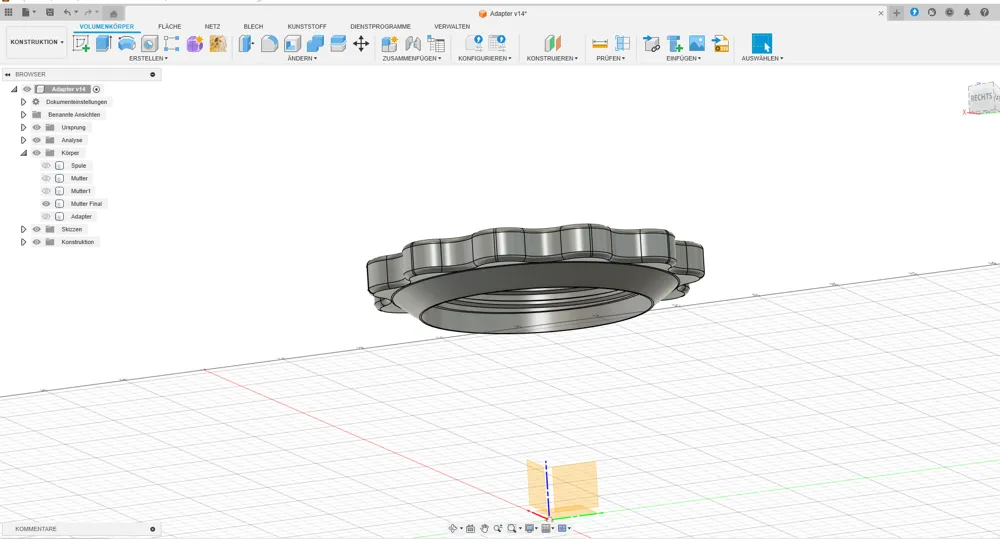Open the Create Form purple icon
Screen dimensions: 1000x539
tap(195, 43)
